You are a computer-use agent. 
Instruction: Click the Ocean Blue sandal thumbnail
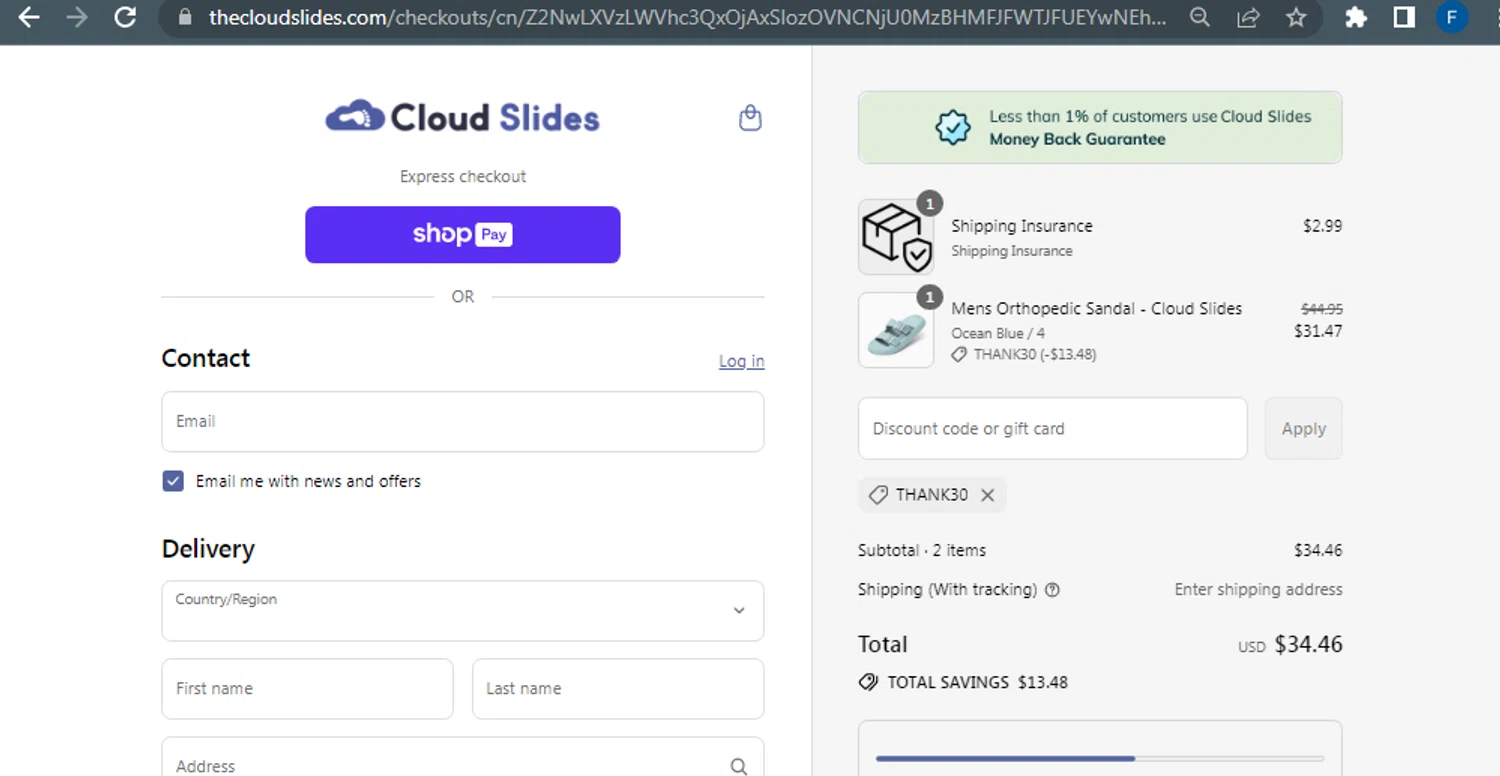pos(896,330)
